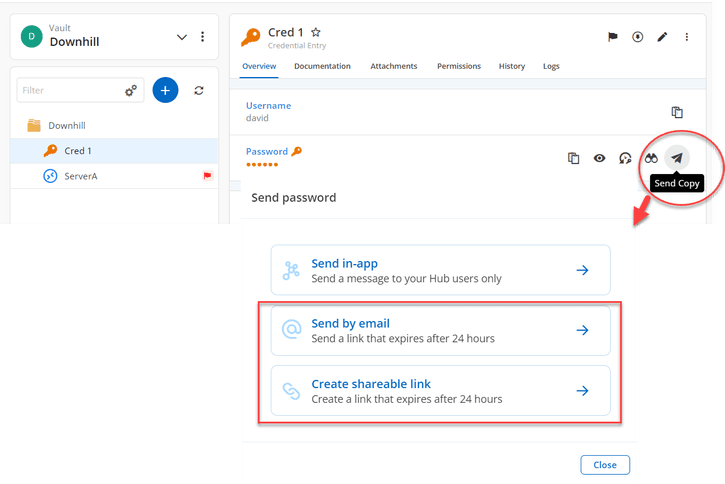Image resolution: width=725 pixels, height=484 pixels.
Task: Reveal the password with the eye icon
Action: [599, 158]
